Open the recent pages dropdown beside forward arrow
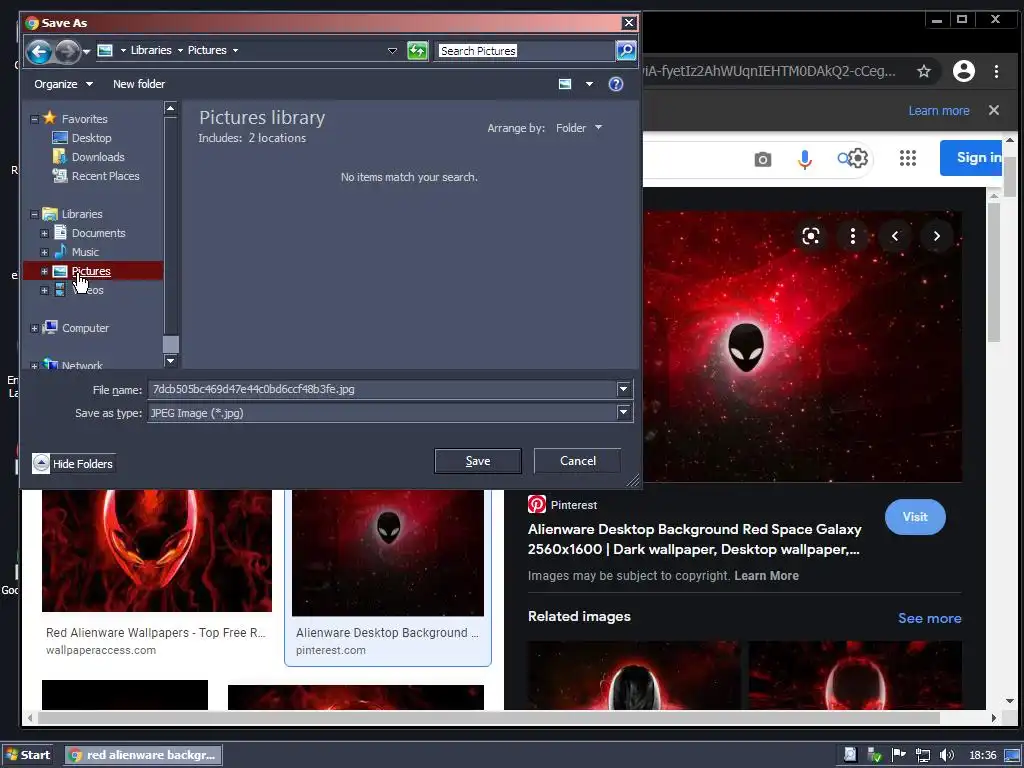Screen dimensions: 1024x768 tap(86, 52)
